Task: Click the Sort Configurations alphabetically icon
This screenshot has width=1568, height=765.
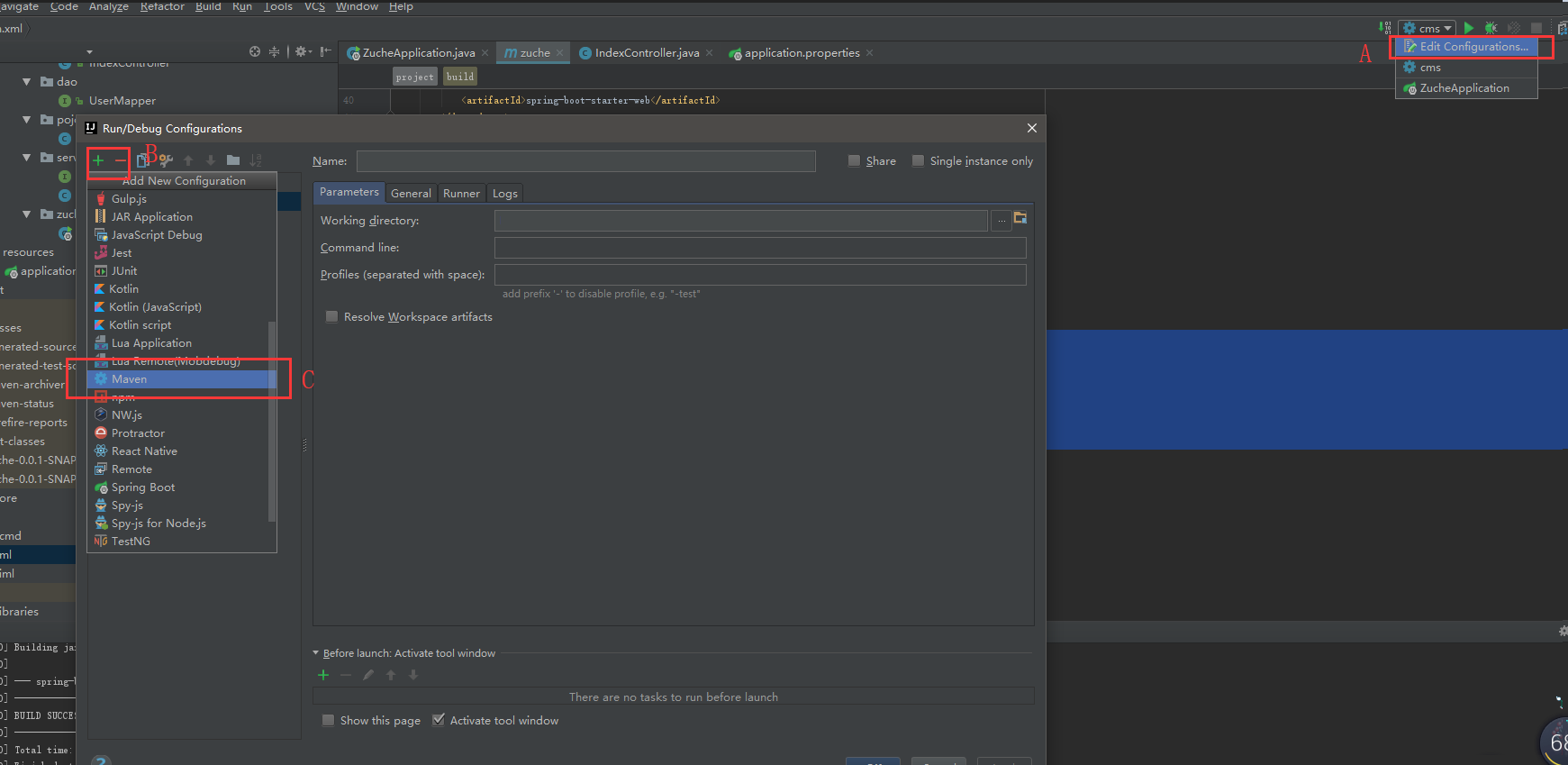Action: (x=256, y=160)
